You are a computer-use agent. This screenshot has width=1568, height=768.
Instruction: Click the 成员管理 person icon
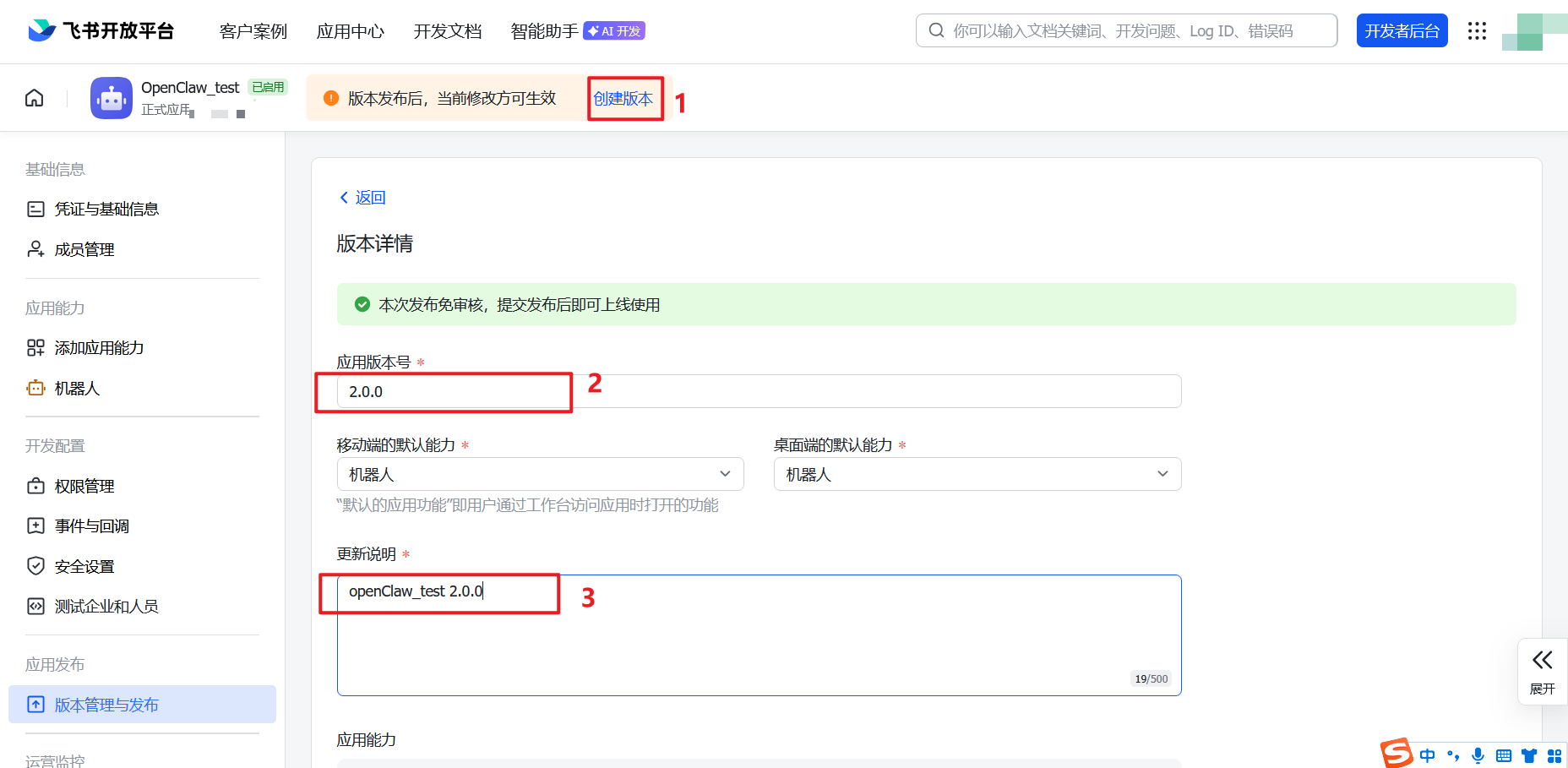[x=35, y=248]
